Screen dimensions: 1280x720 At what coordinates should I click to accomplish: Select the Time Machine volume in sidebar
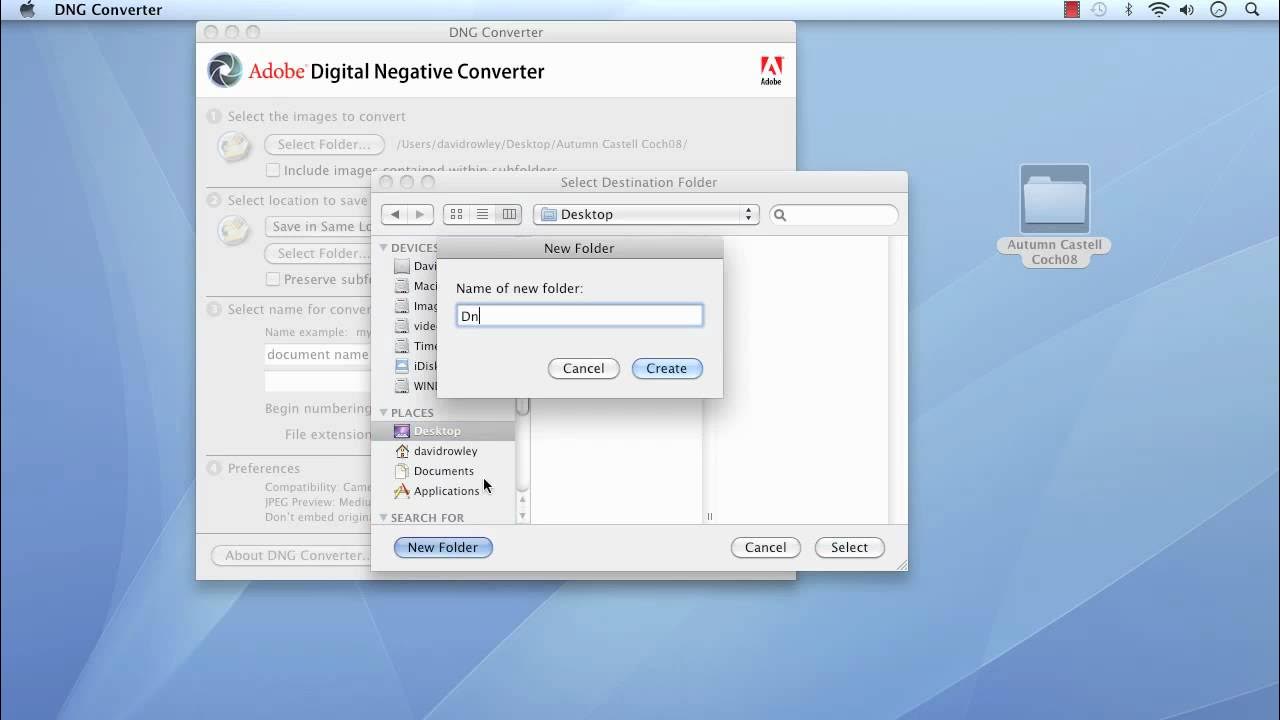(x=415, y=346)
